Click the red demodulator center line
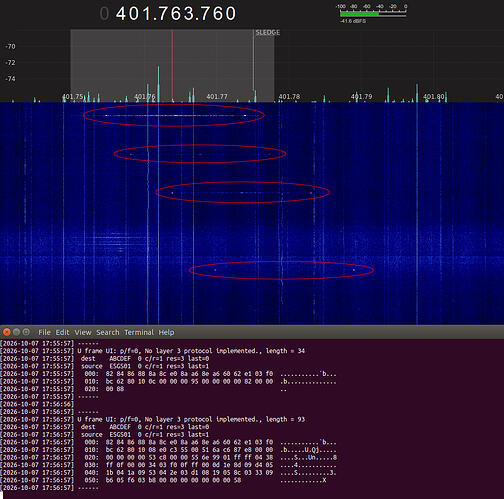 [x=172, y=66]
